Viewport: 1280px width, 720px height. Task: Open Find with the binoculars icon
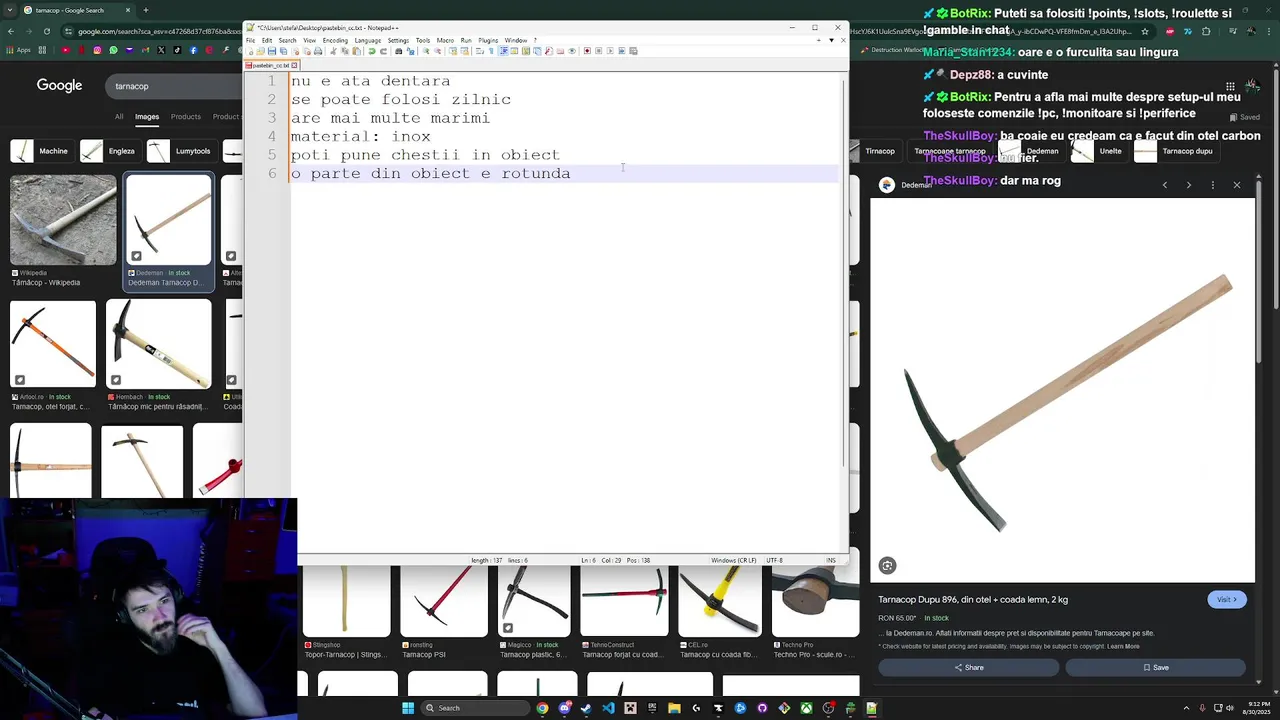point(398,50)
